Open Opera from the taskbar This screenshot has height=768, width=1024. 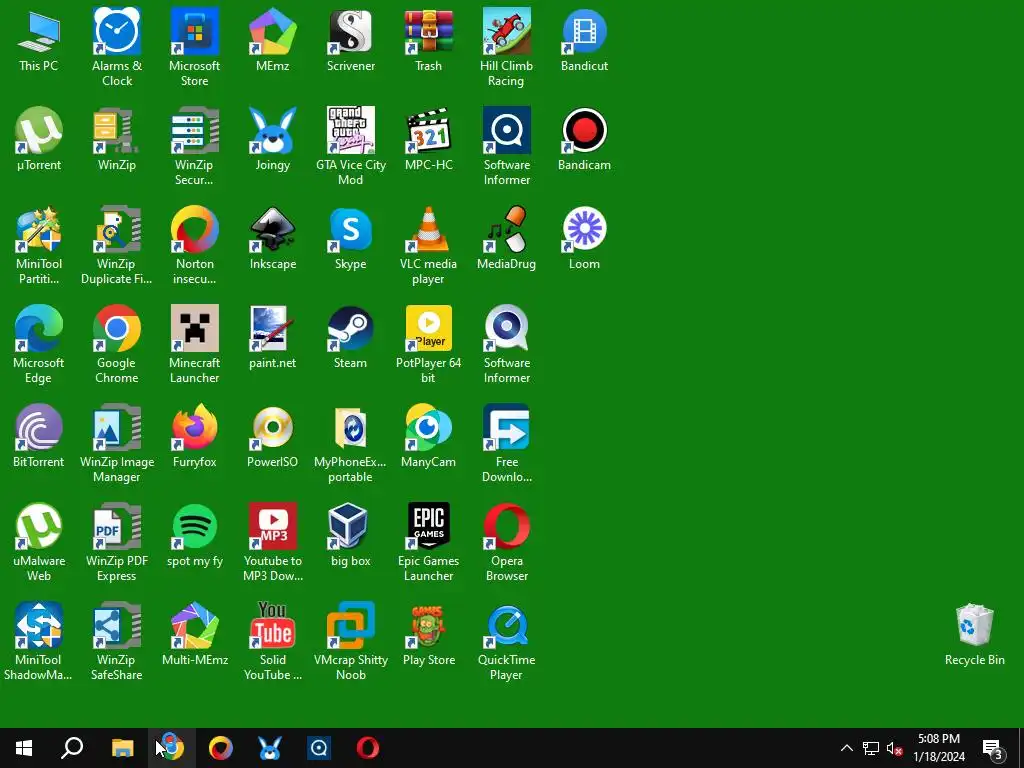(368, 748)
